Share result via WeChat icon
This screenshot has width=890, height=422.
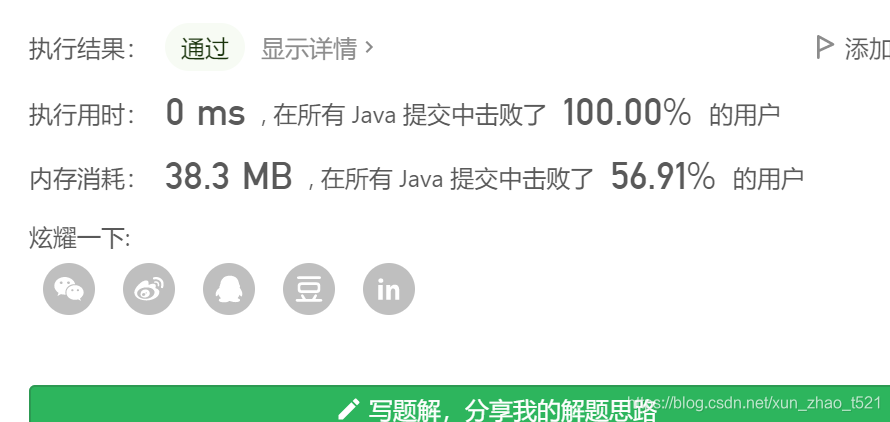click(69, 289)
